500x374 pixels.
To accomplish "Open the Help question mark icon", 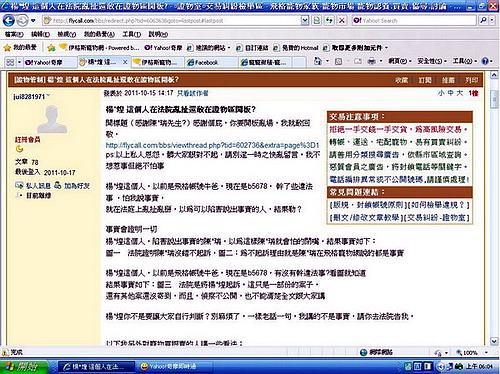I will (x=485, y=61).
